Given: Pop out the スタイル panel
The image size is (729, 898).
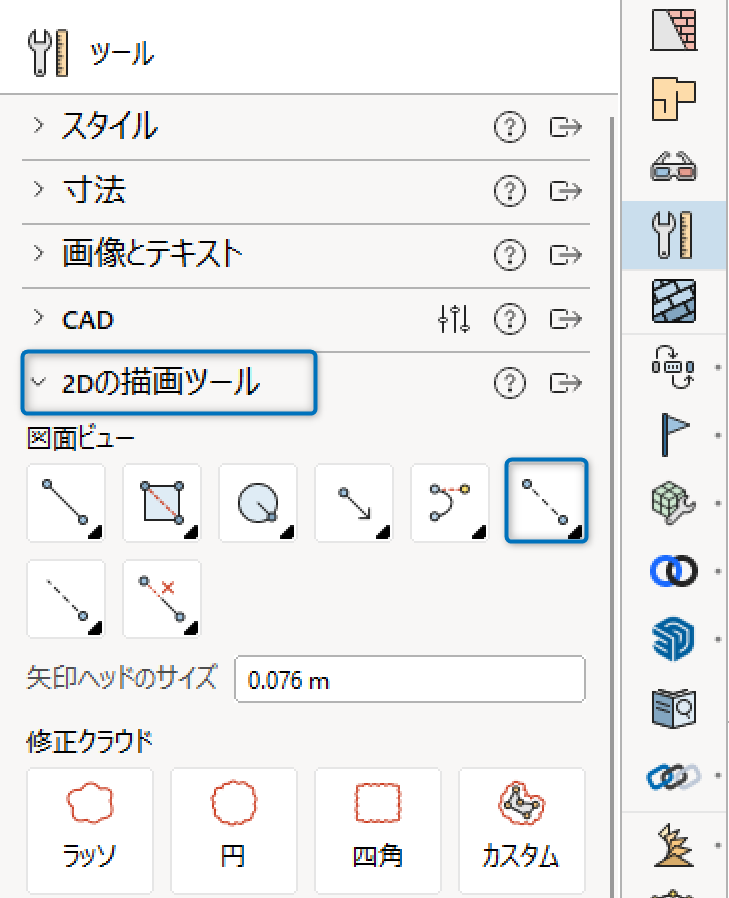Looking at the screenshot, I should click(x=566, y=127).
